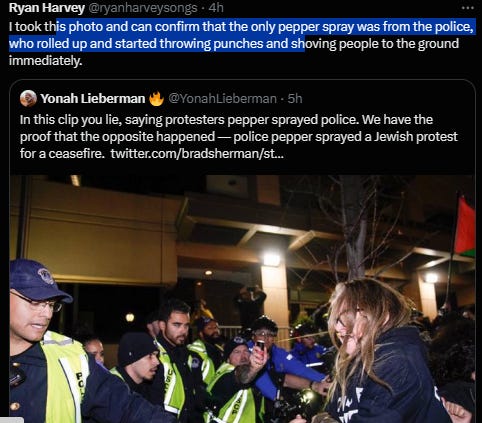Click the @YonahLieberman handle

coord(222,99)
